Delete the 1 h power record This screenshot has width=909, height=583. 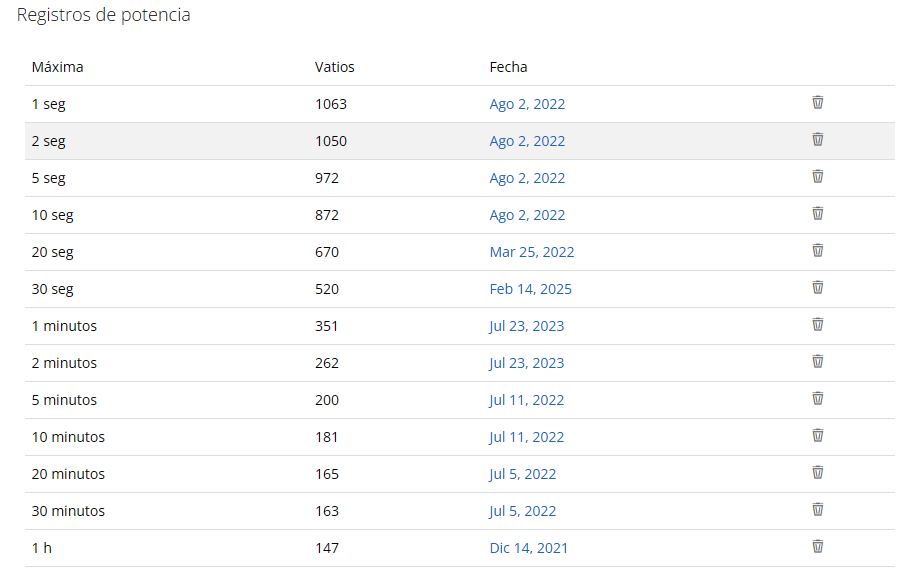point(817,547)
